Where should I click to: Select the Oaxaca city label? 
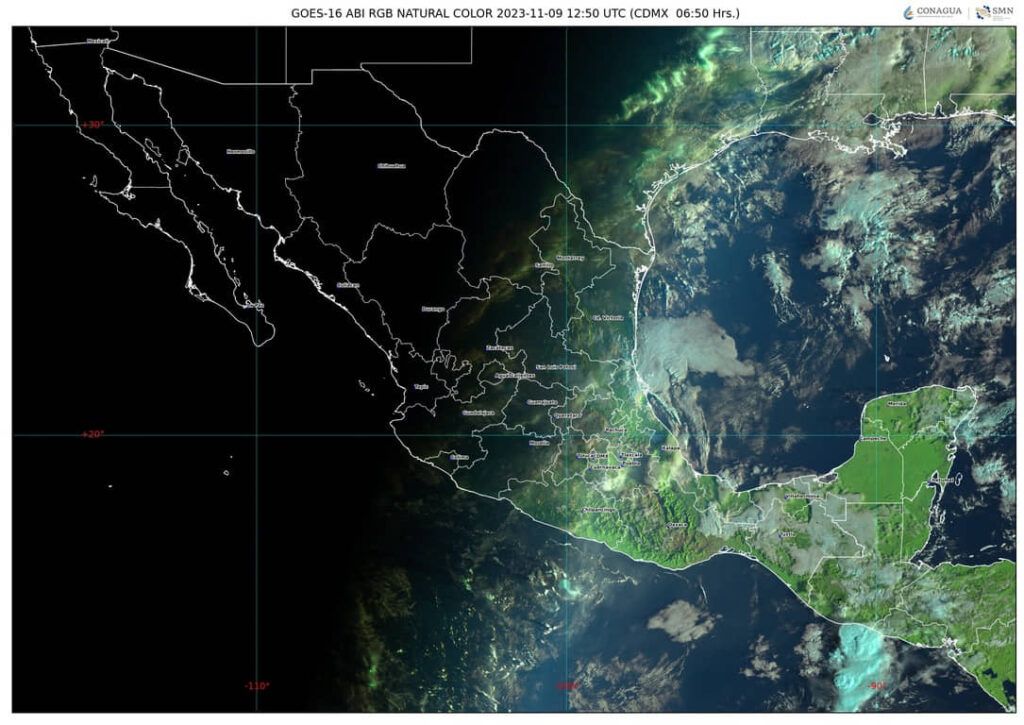pyautogui.click(x=678, y=524)
